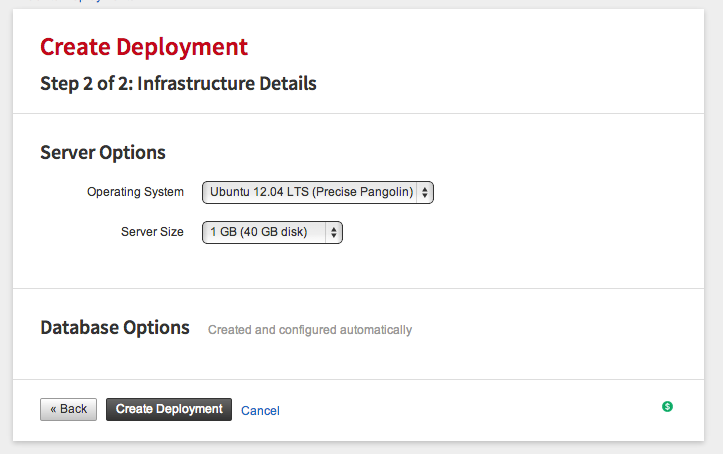
Task: Click 'Created and configured automatically' note
Action: (x=310, y=330)
